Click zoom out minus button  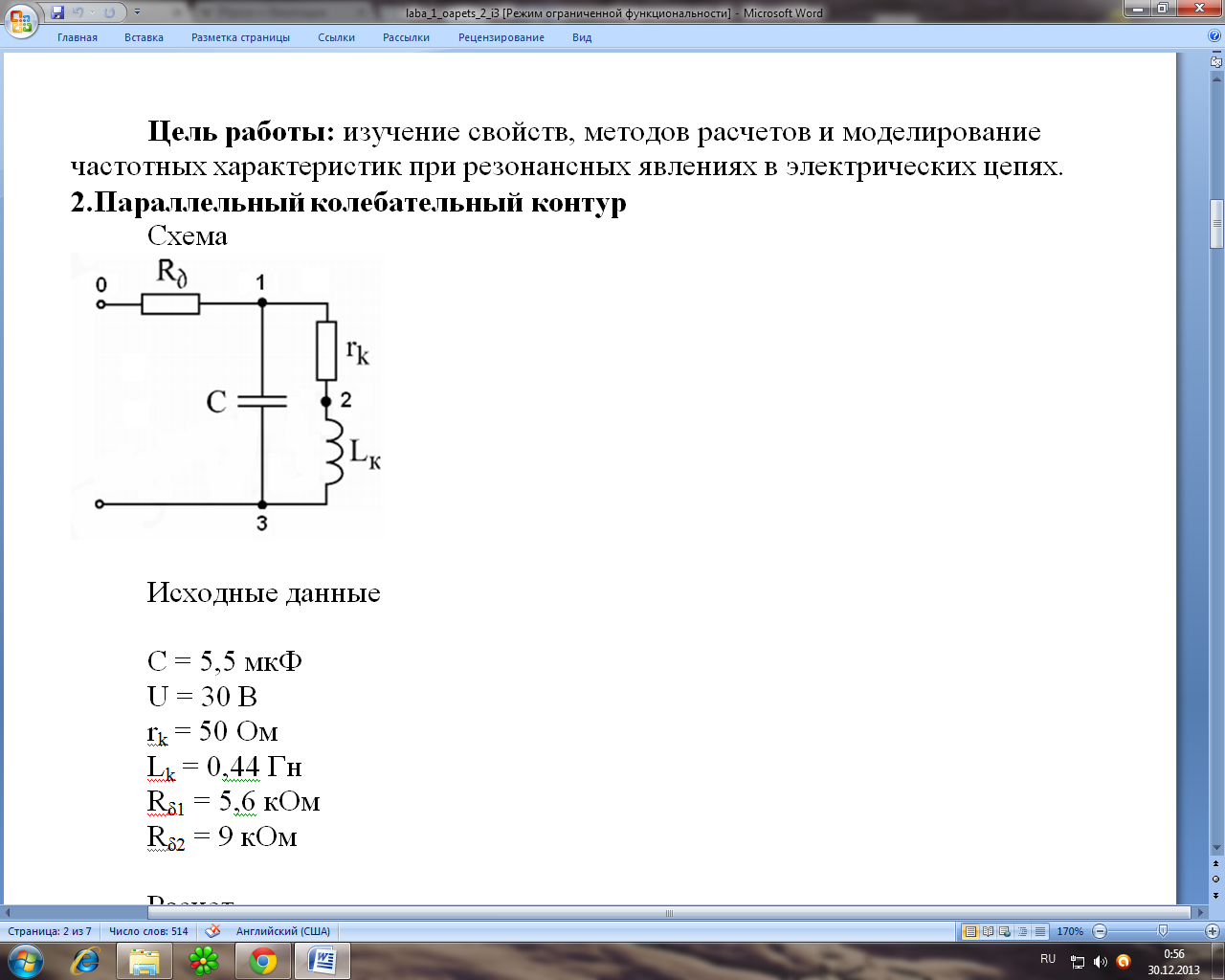pos(1100,931)
